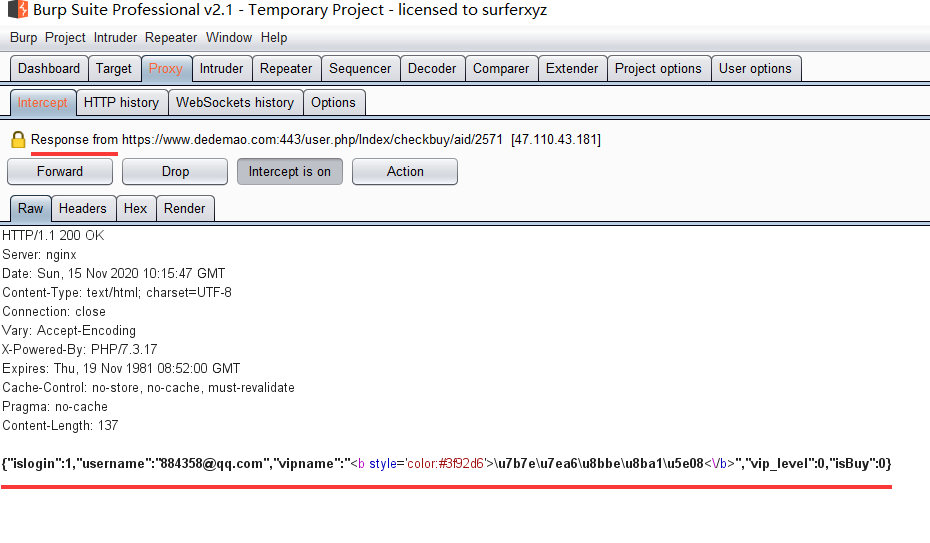Switch to the Dashboard tab
This screenshot has width=930, height=543.
pyautogui.click(x=49, y=69)
